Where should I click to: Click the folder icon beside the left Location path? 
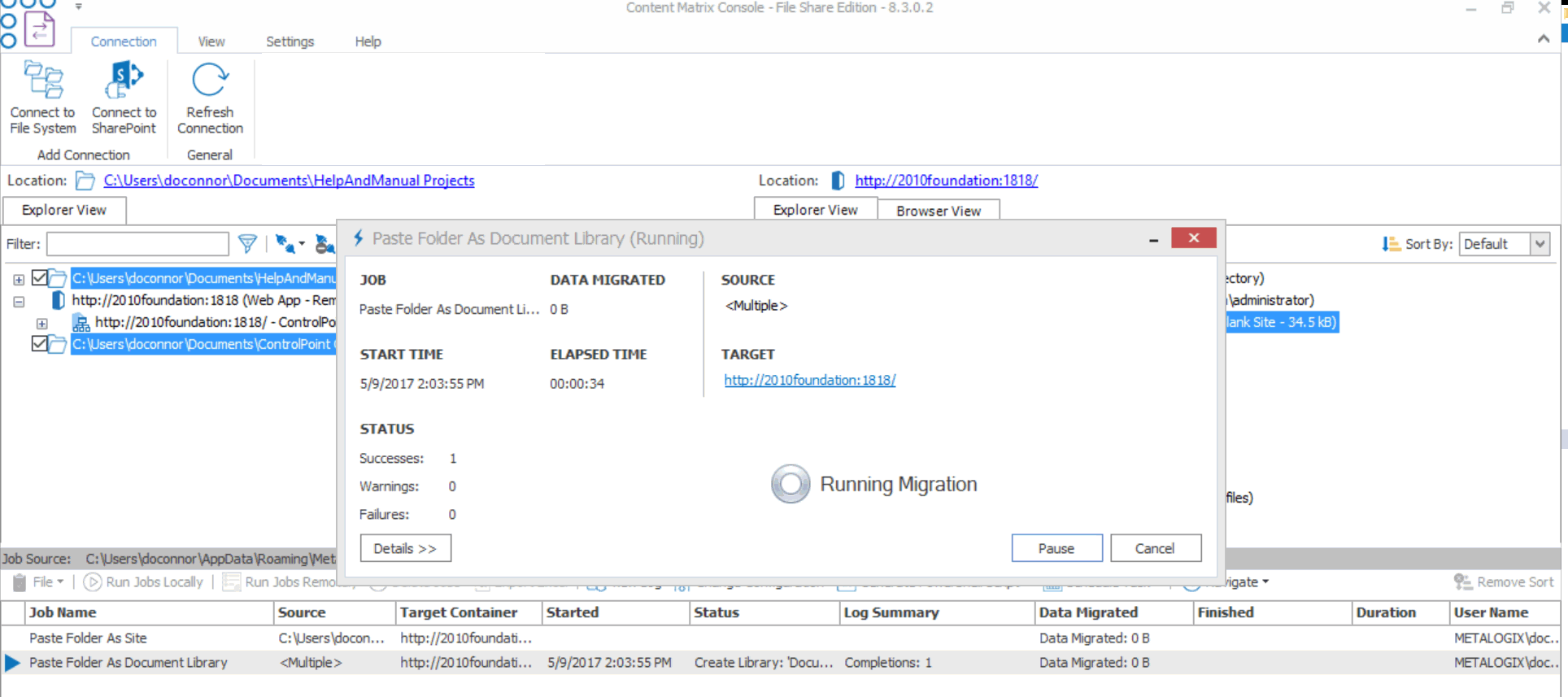click(85, 180)
